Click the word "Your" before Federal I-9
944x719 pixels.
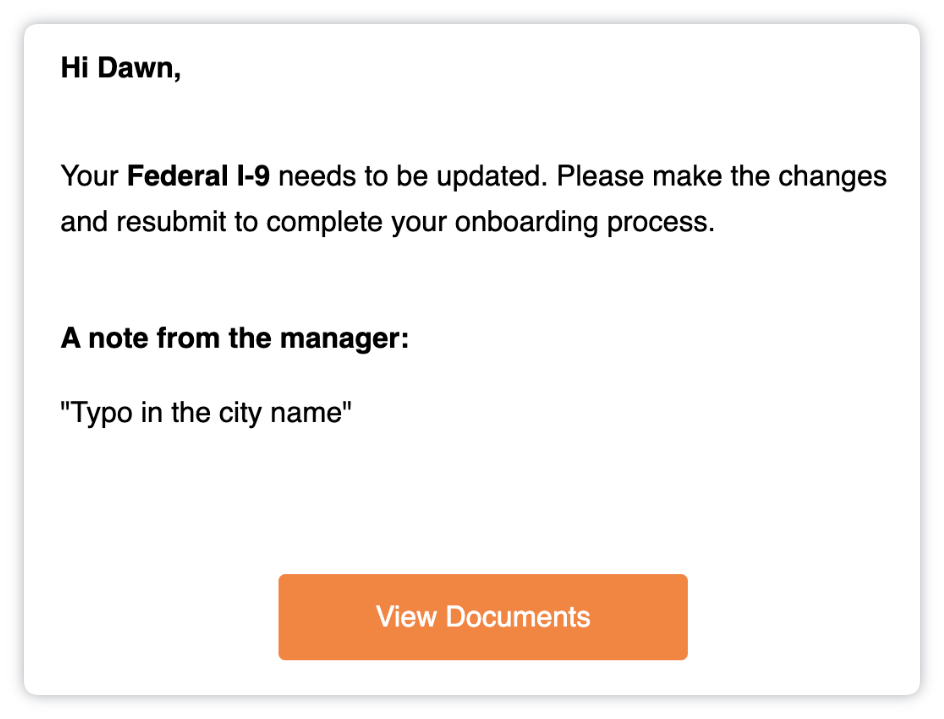(90, 176)
